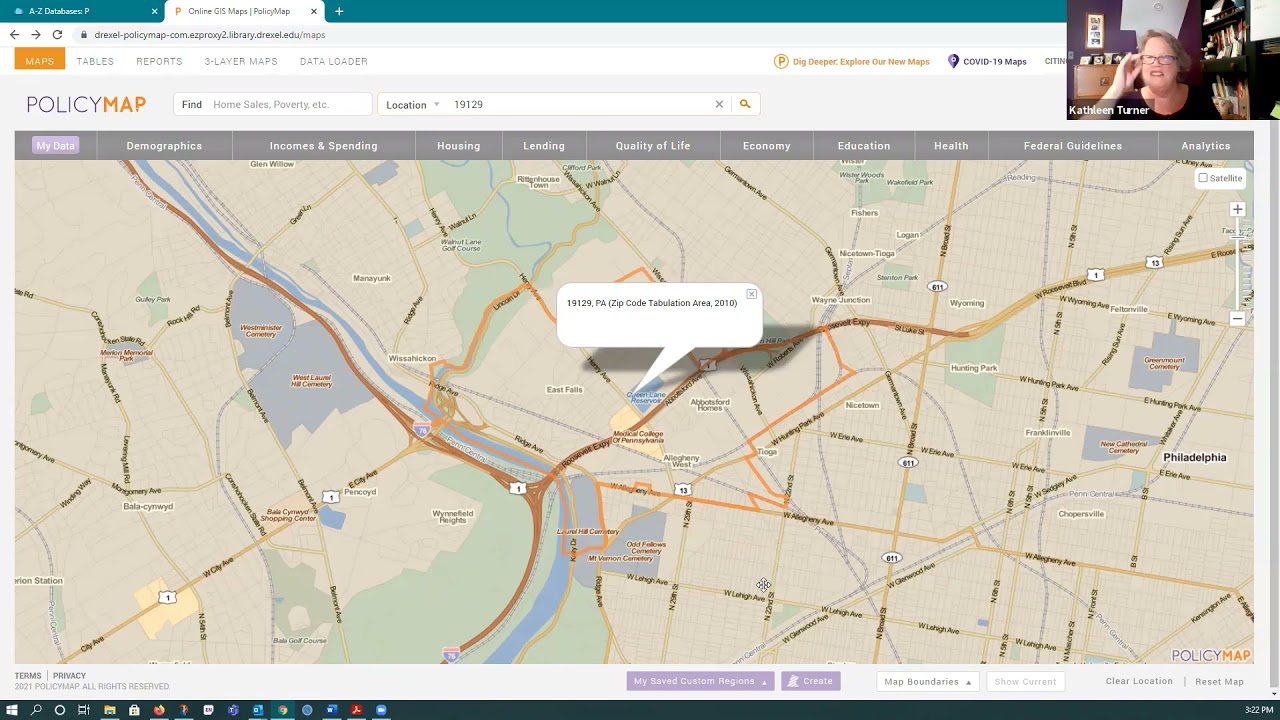Open Firefox from the taskbar
The height and width of the screenshot is (720, 1280).
pyautogui.click(x=159, y=710)
